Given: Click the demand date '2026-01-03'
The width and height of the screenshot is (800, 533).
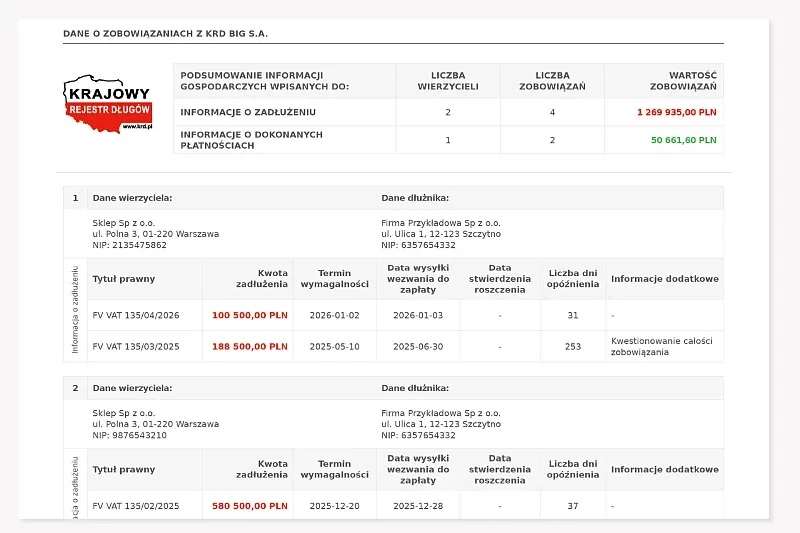Looking at the screenshot, I should pos(418,315).
